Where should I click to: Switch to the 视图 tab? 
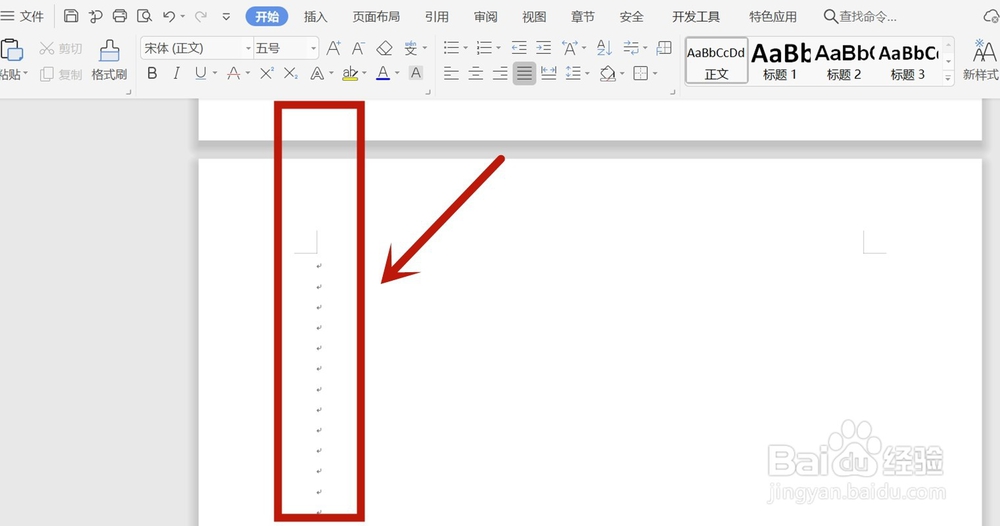click(x=534, y=17)
